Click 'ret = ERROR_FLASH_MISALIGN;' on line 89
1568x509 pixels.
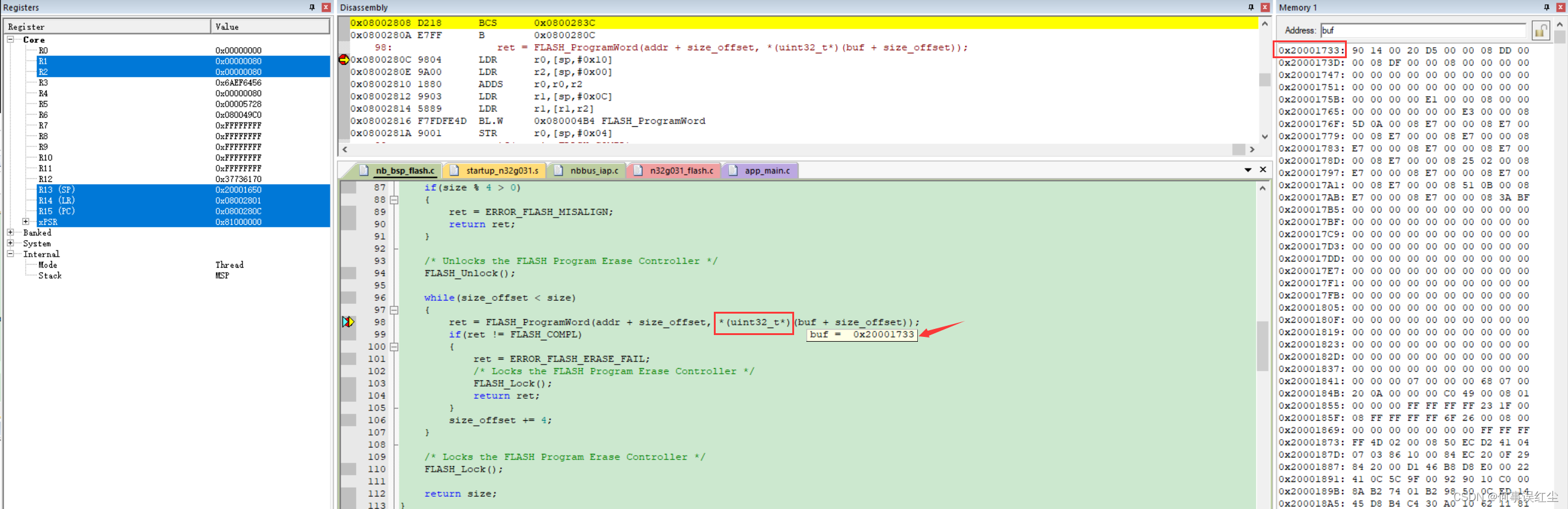531,212
